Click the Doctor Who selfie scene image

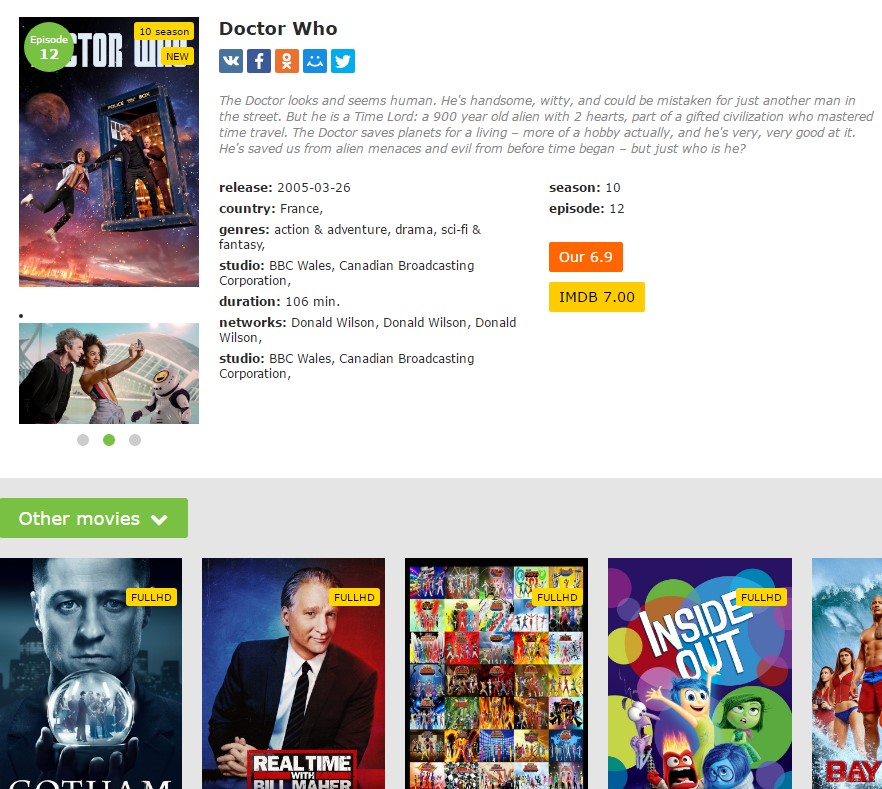point(109,373)
